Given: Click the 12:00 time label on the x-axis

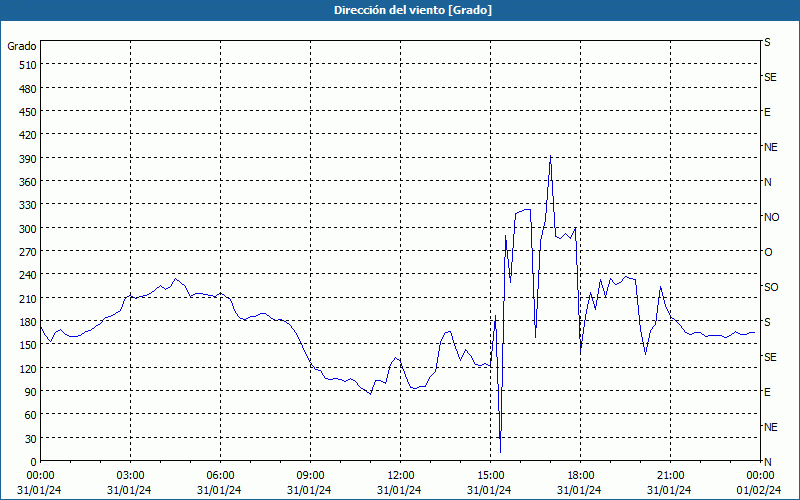Looking at the screenshot, I should (401, 476).
